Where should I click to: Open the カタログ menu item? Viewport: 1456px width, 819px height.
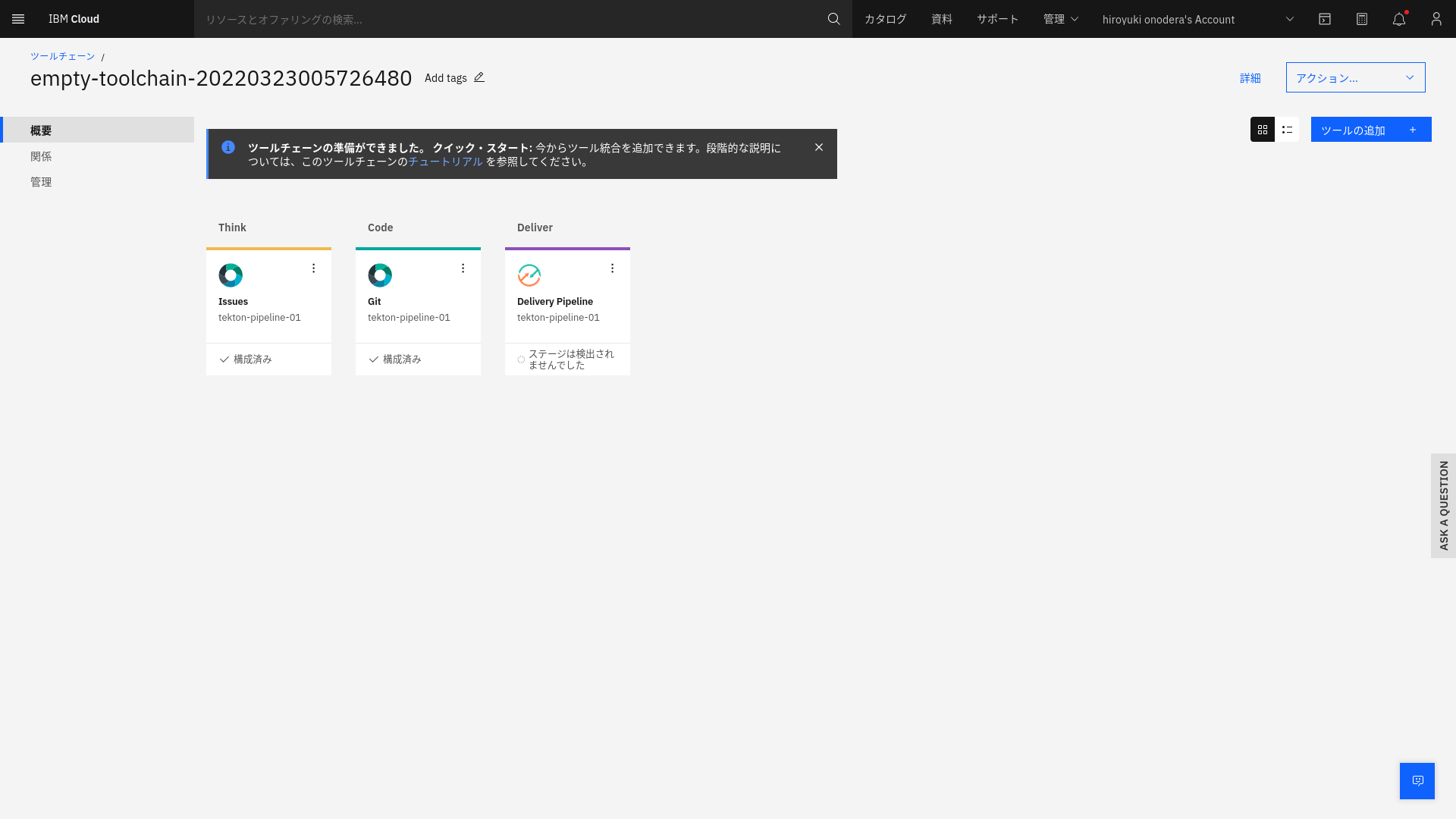[x=884, y=19]
